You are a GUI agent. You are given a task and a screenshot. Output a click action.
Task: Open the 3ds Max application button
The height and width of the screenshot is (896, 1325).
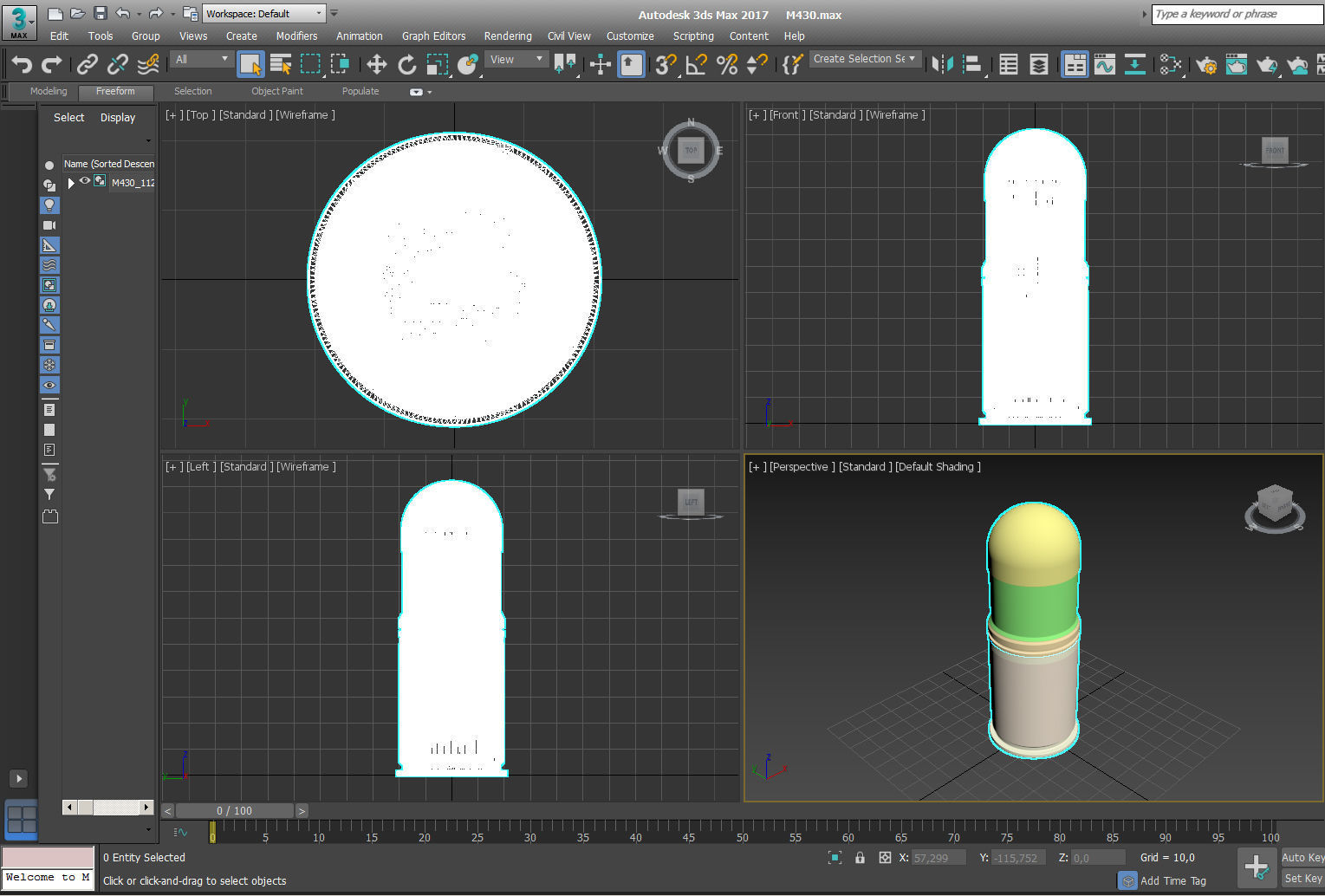point(18,22)
